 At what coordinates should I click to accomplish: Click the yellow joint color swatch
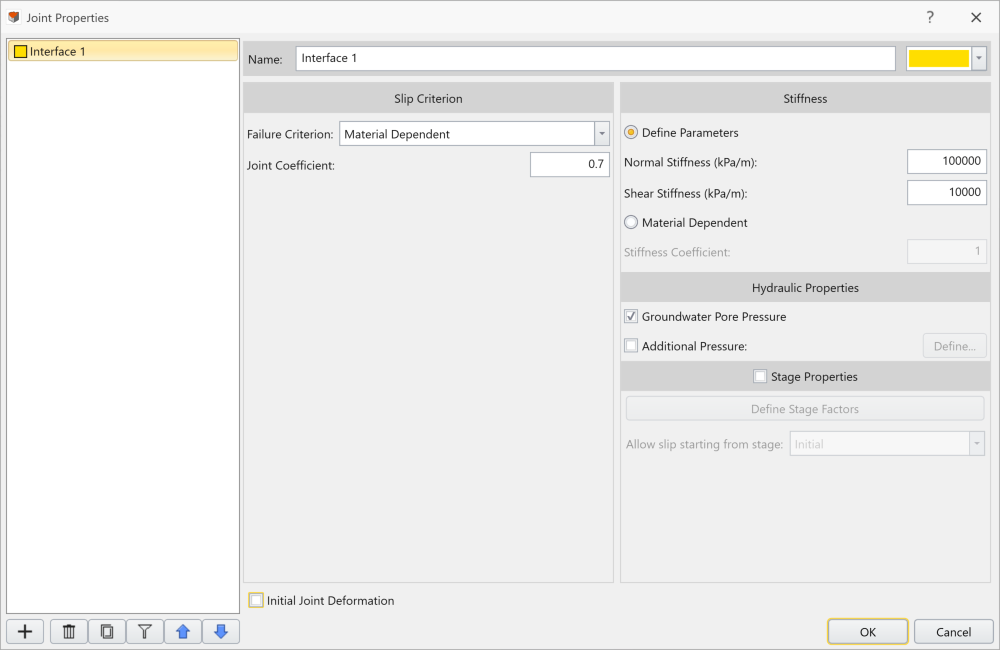coord(939,59)
